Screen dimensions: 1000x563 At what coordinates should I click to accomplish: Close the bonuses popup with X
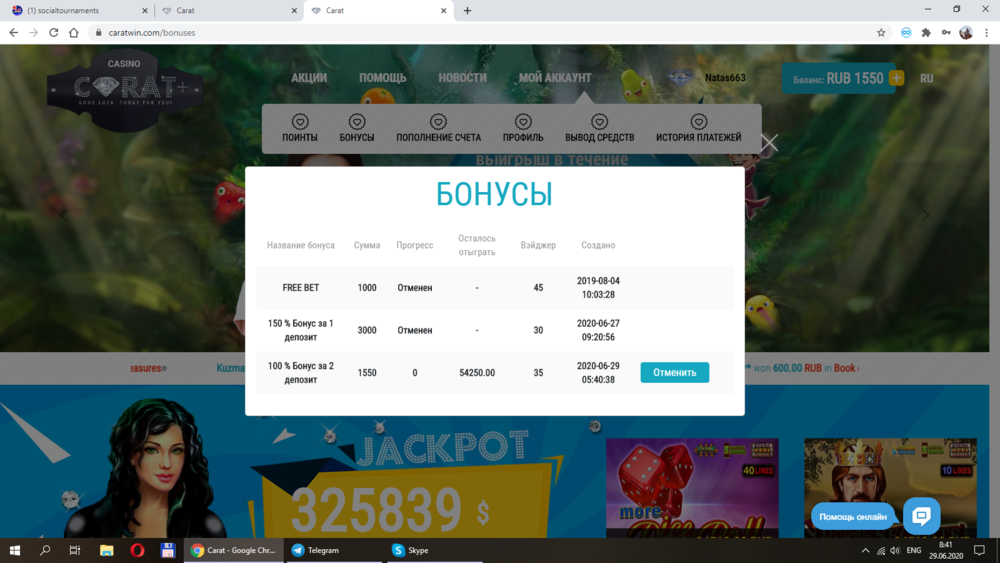coord(769,143)
